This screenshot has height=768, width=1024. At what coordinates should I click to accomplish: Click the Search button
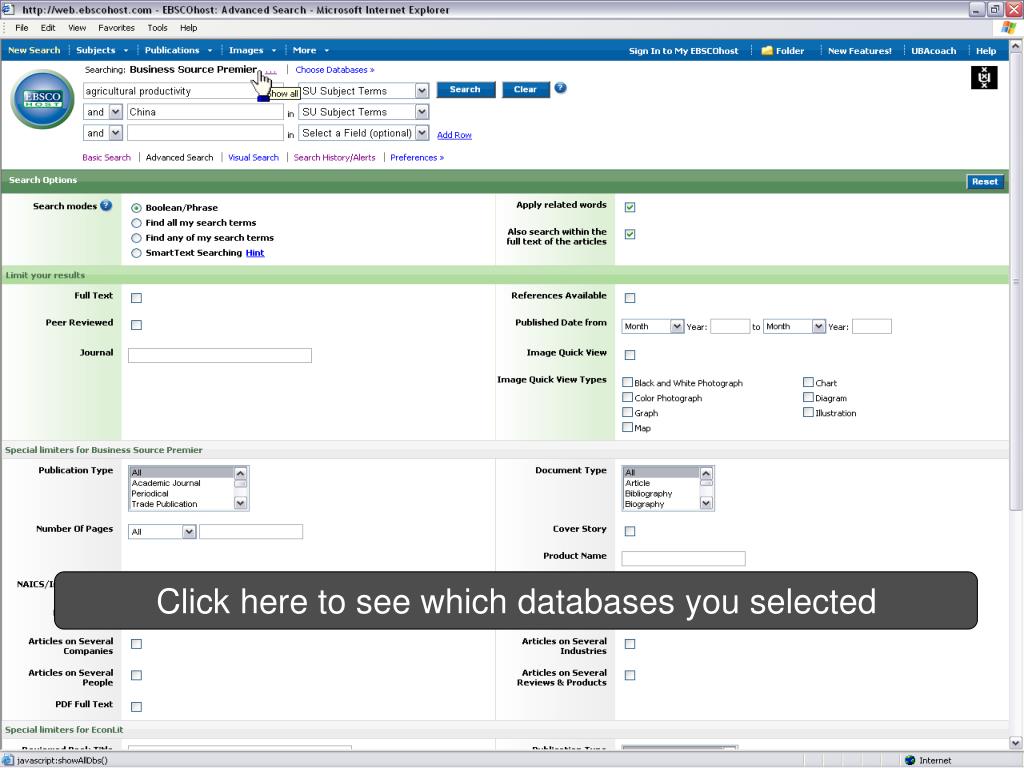(465, 89)
